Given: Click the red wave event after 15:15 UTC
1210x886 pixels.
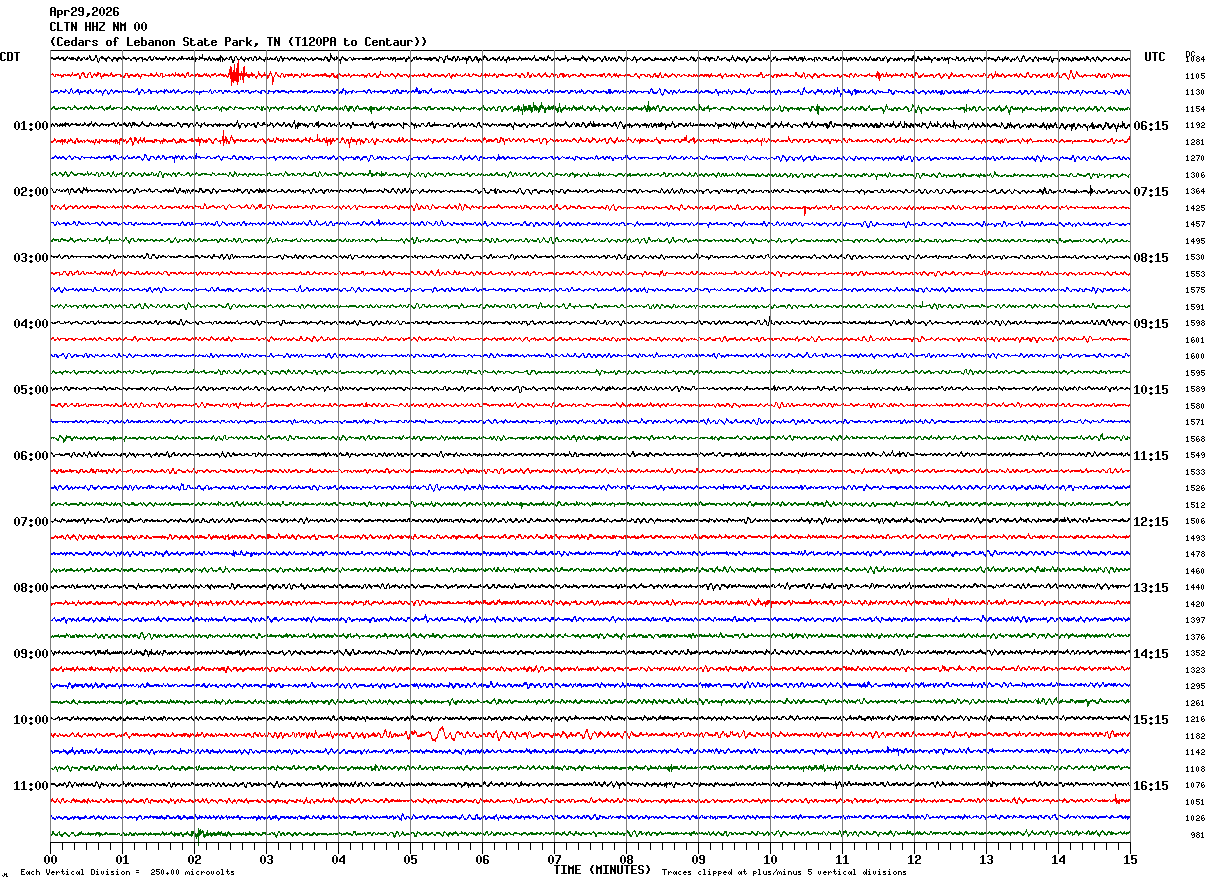Looking at the screenshot, I should 440,734.
